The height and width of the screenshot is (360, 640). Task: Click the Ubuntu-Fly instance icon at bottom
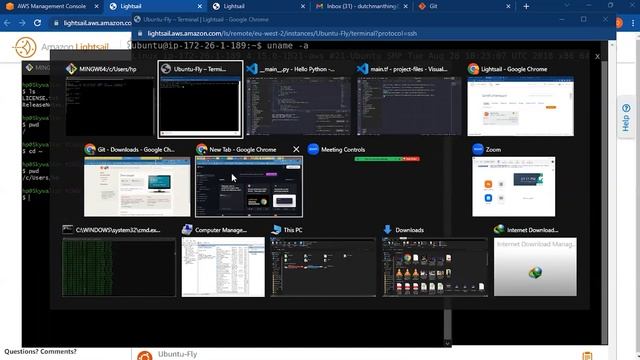(144, 356)
